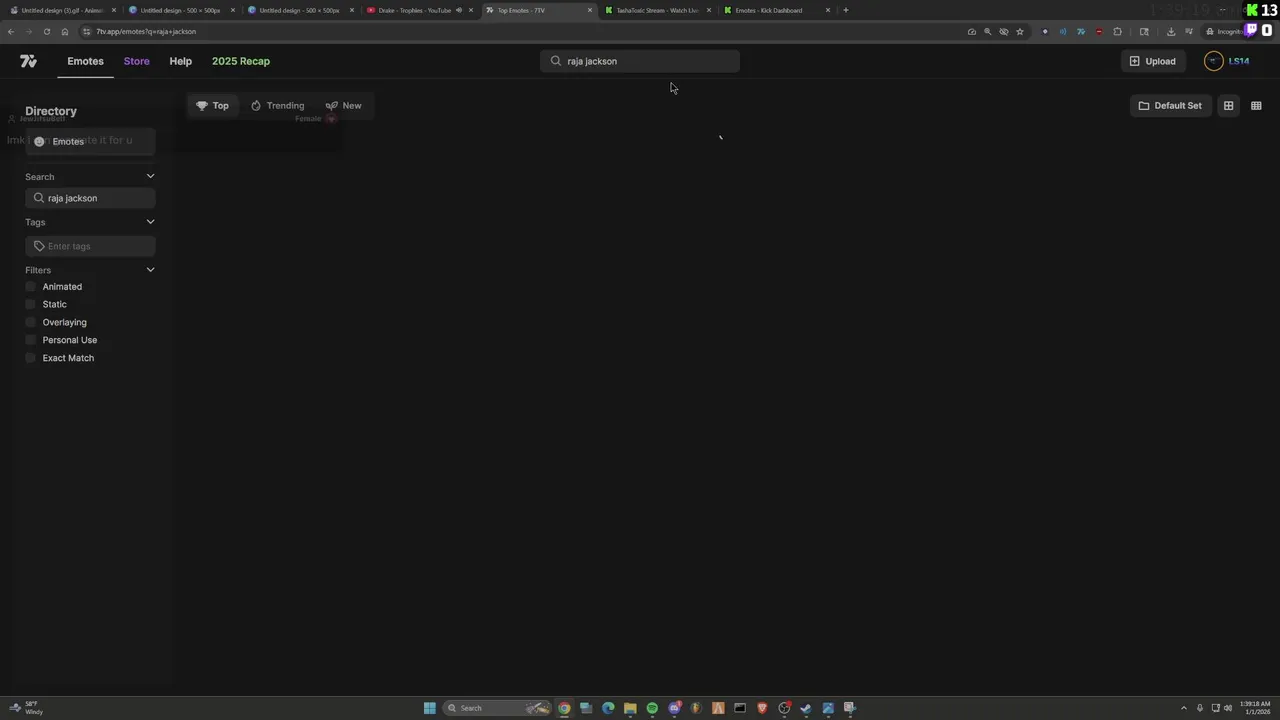Show hidden system tray icons

click(x=1184, y=708)
